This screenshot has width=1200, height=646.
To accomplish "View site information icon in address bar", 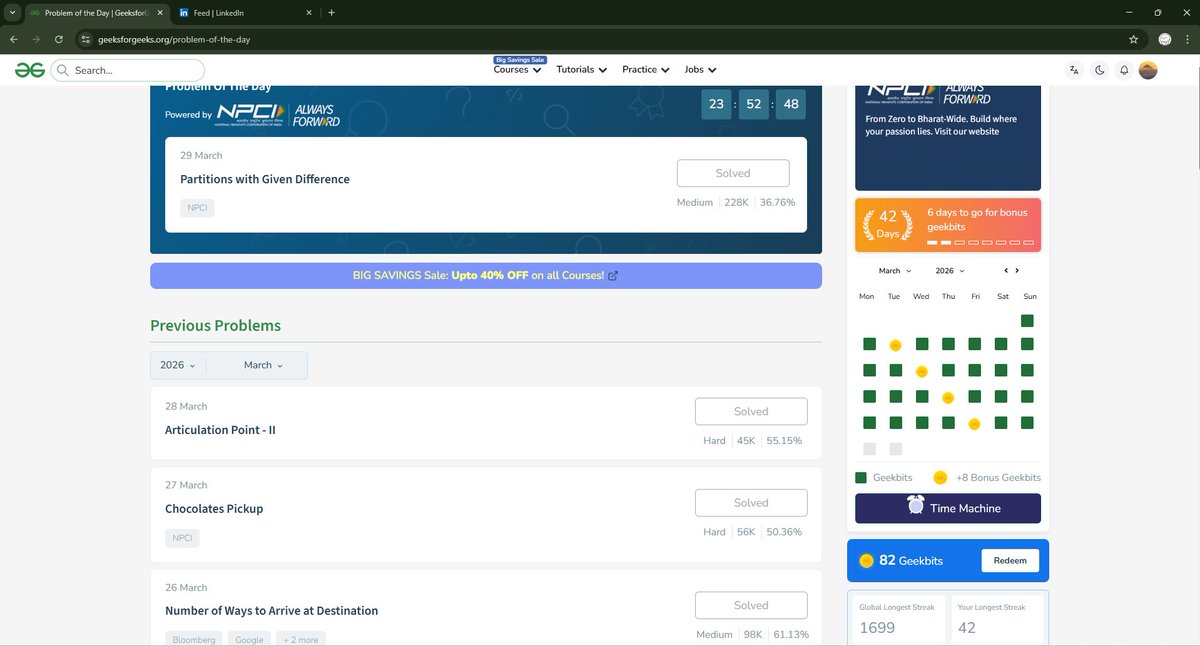I will tap(86, 39).
